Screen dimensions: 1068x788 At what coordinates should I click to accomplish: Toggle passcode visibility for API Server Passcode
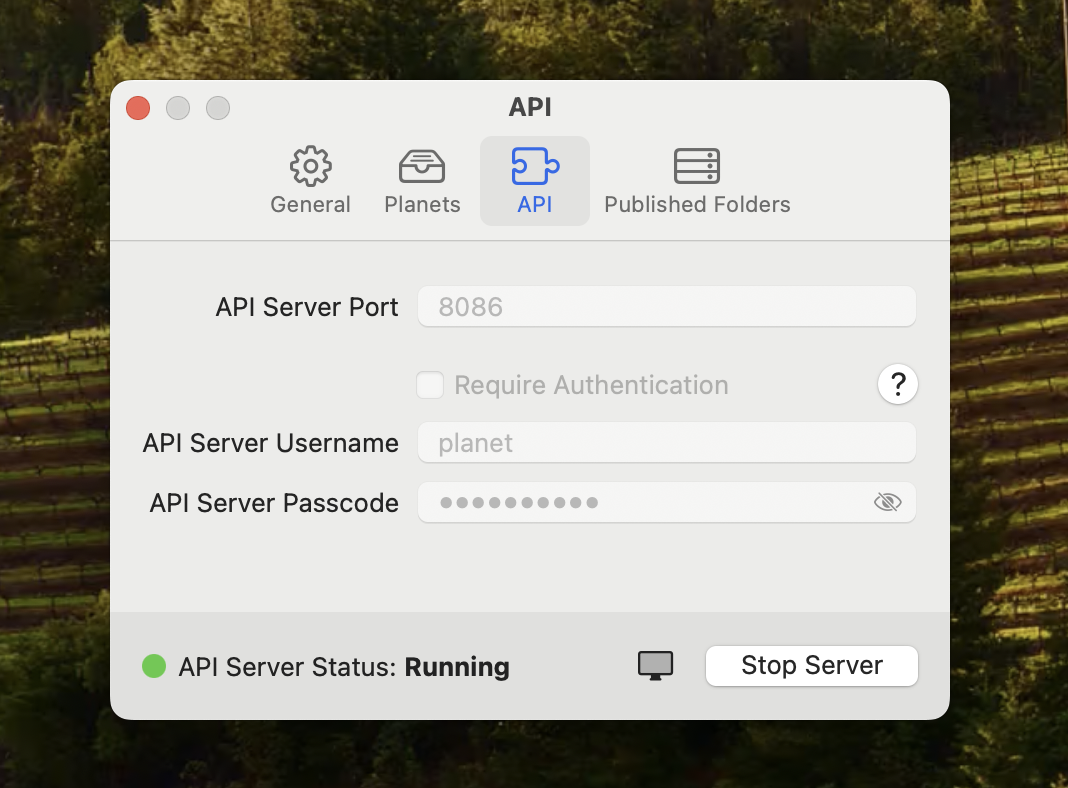[x=888, y=502]
